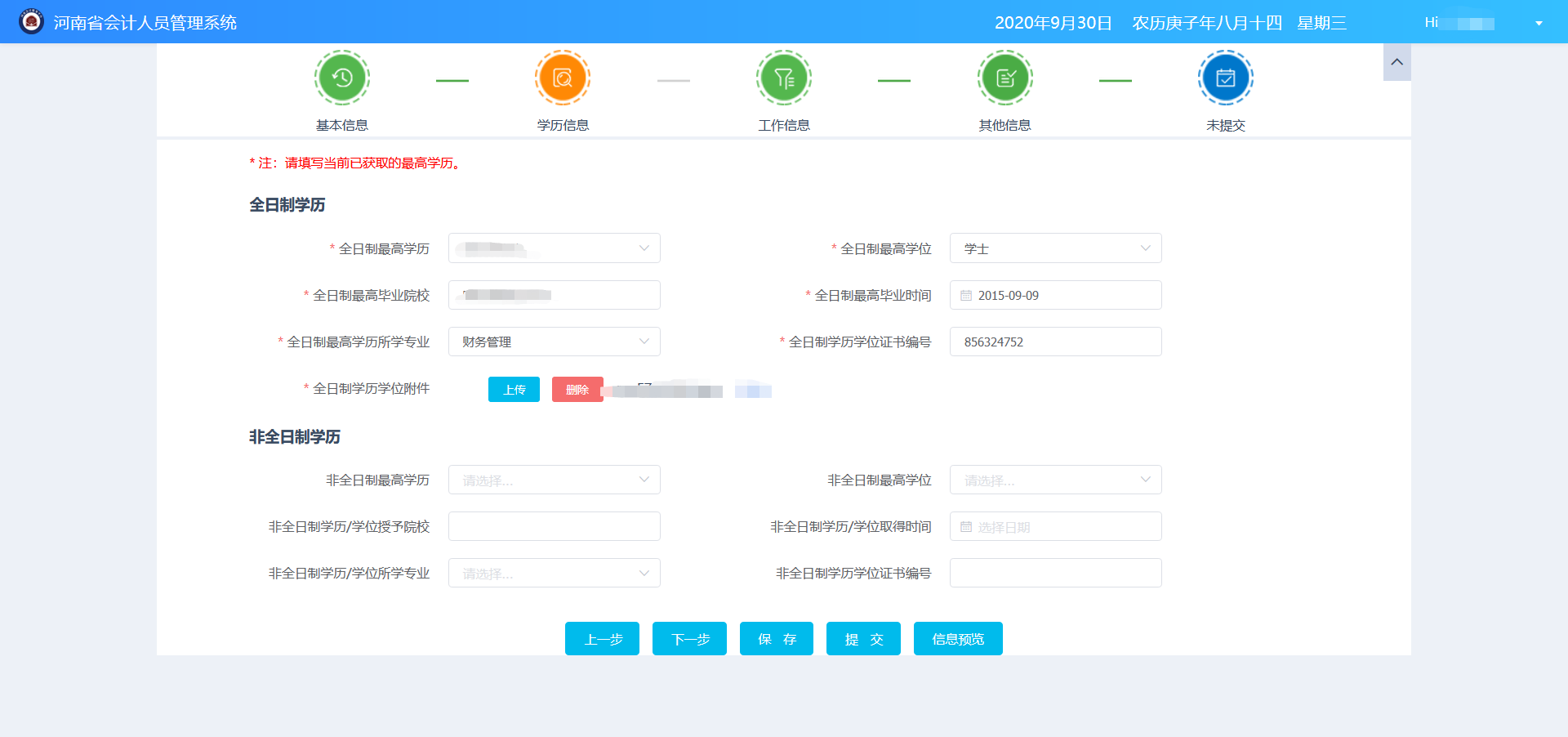Click the 删除 delete button
1568x737 pixels.
click(x=577, y=390)
